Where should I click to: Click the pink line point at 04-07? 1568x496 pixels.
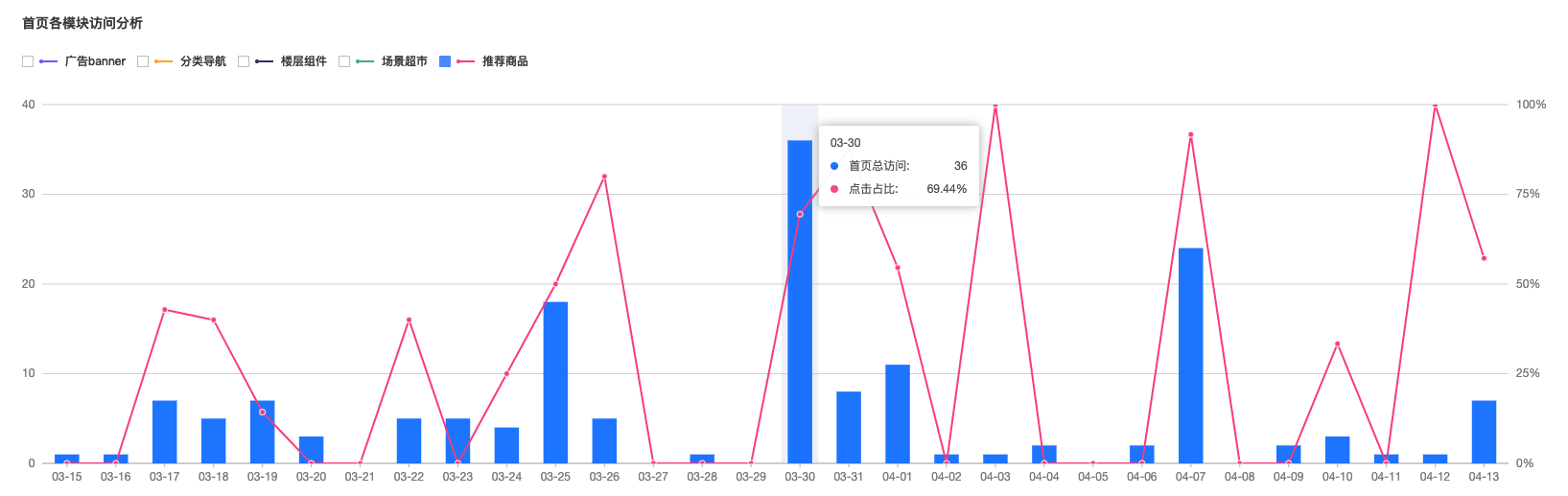coord(1190,135)
